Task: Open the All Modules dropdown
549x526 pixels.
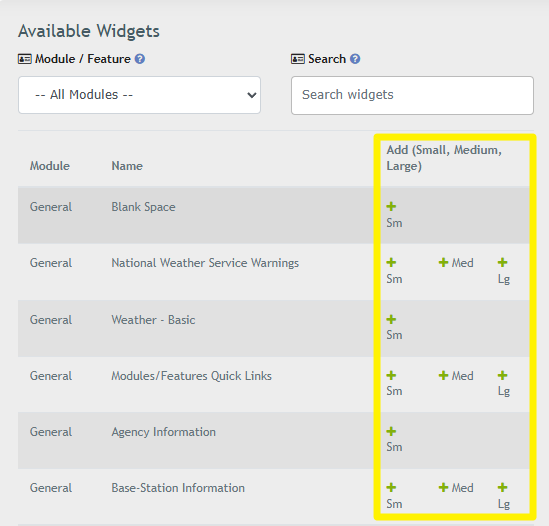Action: tap(139, 95)
